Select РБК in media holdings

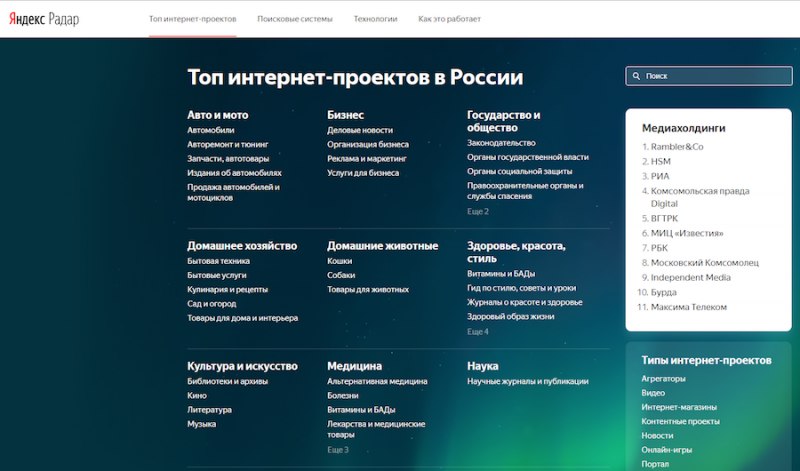[x=659, y=248]
